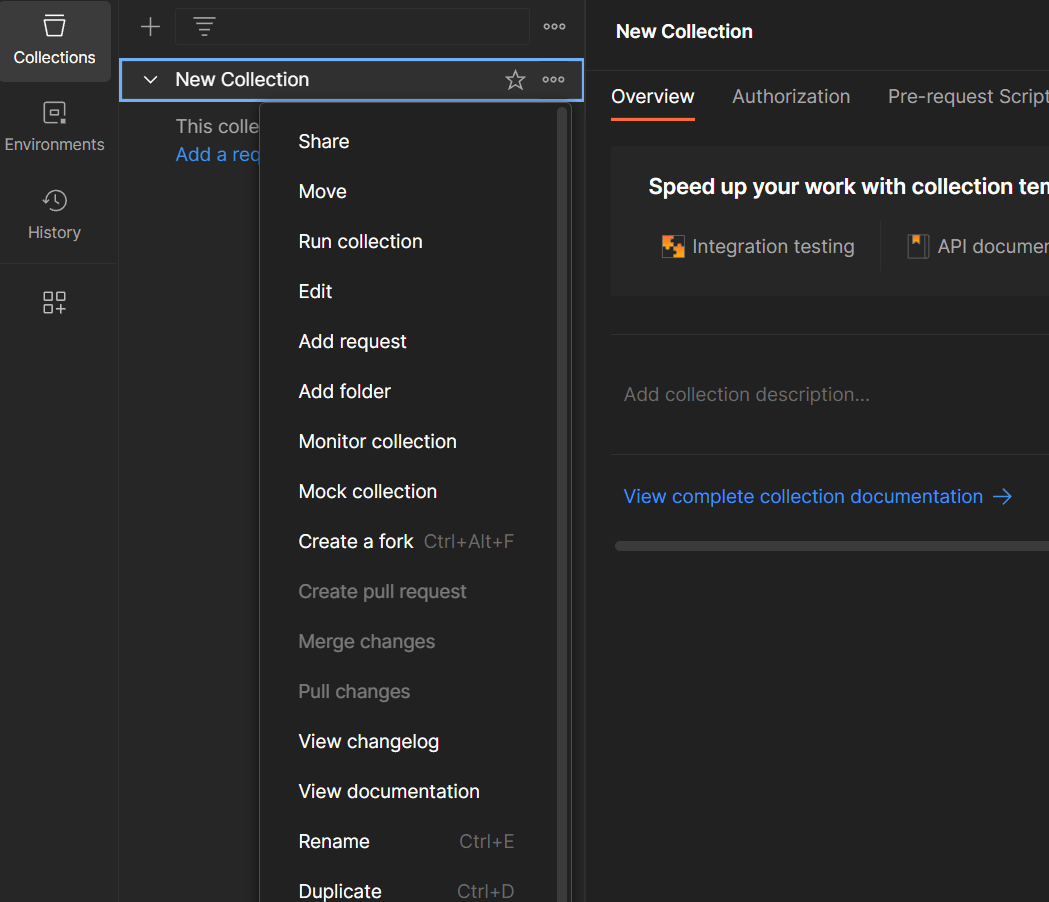The image size is (1049, 902).
Task: Open the filter and sort icon
Action: coord(204,26)
